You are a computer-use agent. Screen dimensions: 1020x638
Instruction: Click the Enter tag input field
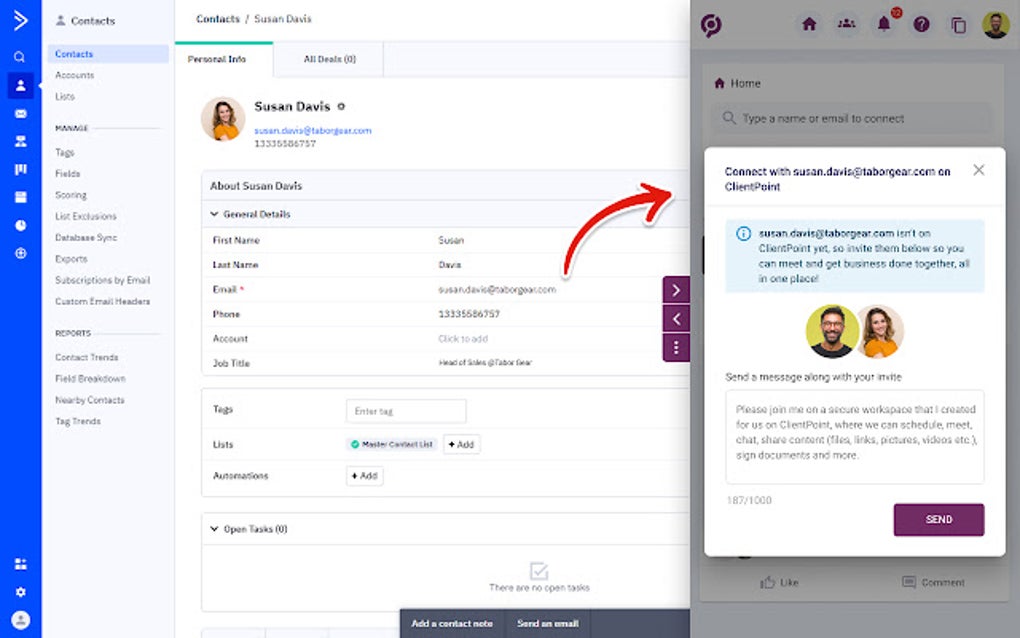405,411
